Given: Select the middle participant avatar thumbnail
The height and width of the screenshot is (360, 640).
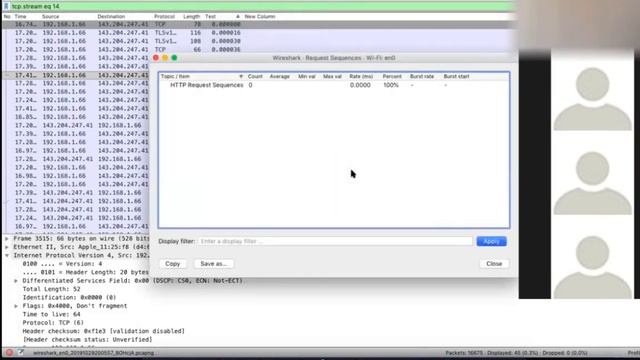Looking at the screenshot, I should (592, 182).
